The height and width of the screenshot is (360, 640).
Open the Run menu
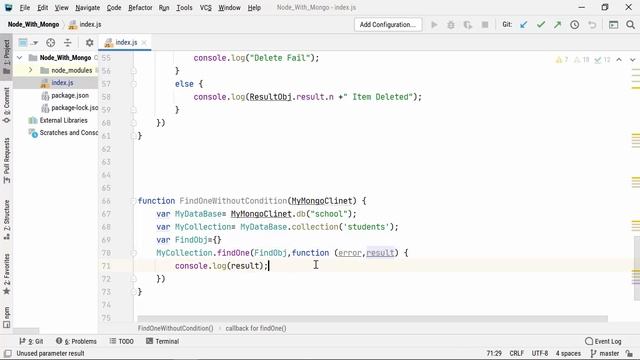[x=164, y=8]
